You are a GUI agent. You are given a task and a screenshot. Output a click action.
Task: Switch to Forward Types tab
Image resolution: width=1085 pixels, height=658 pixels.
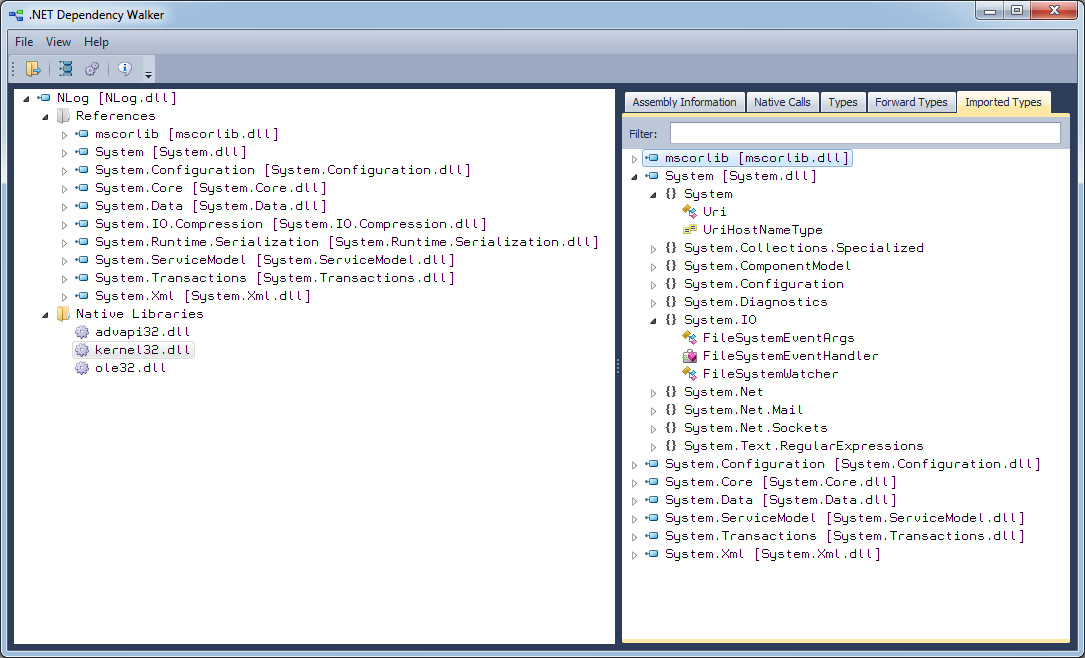[x=911, y=102]
